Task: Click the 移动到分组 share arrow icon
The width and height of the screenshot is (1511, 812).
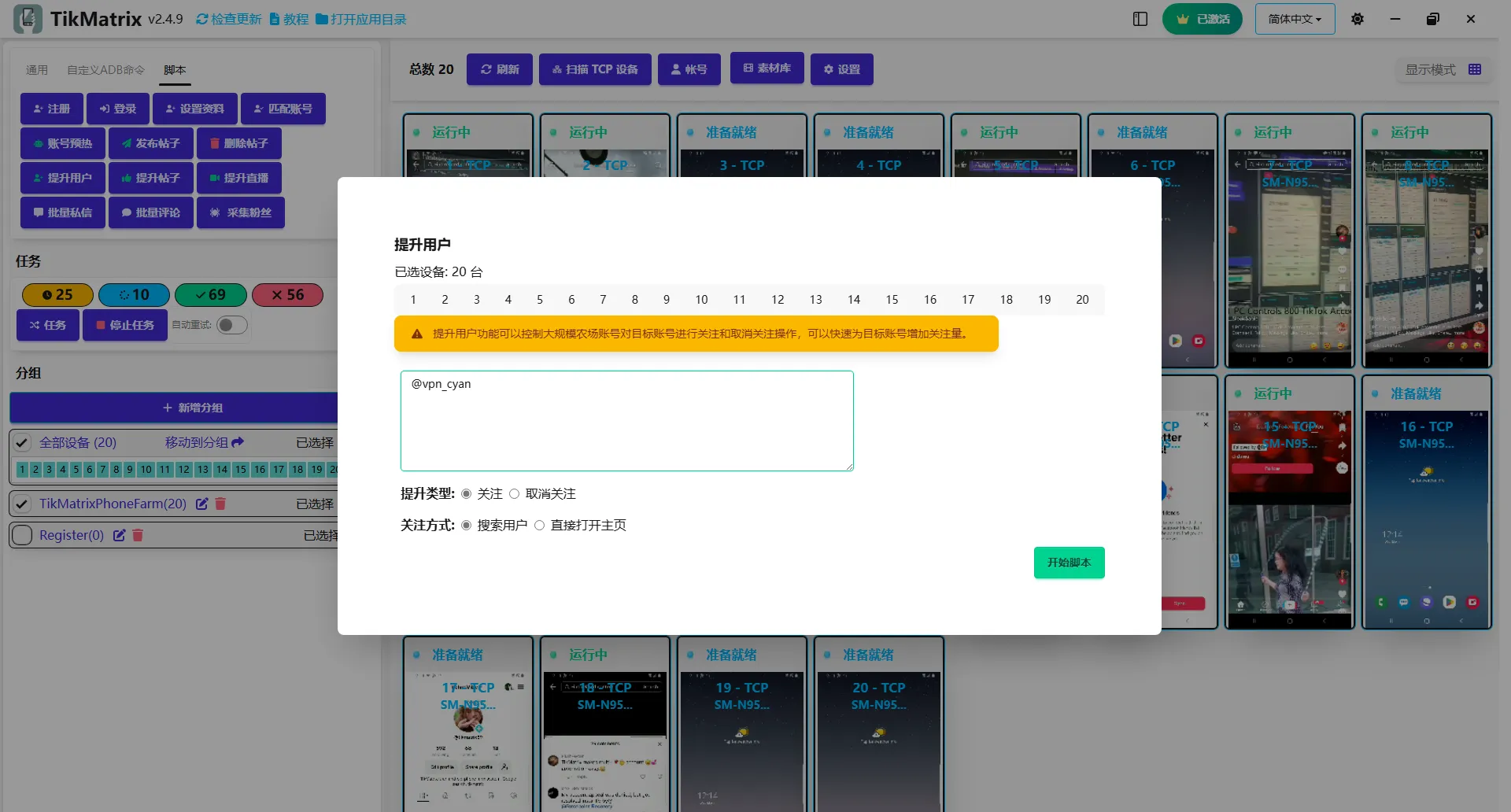Action: pyautogui.click(x=238, y=442)
